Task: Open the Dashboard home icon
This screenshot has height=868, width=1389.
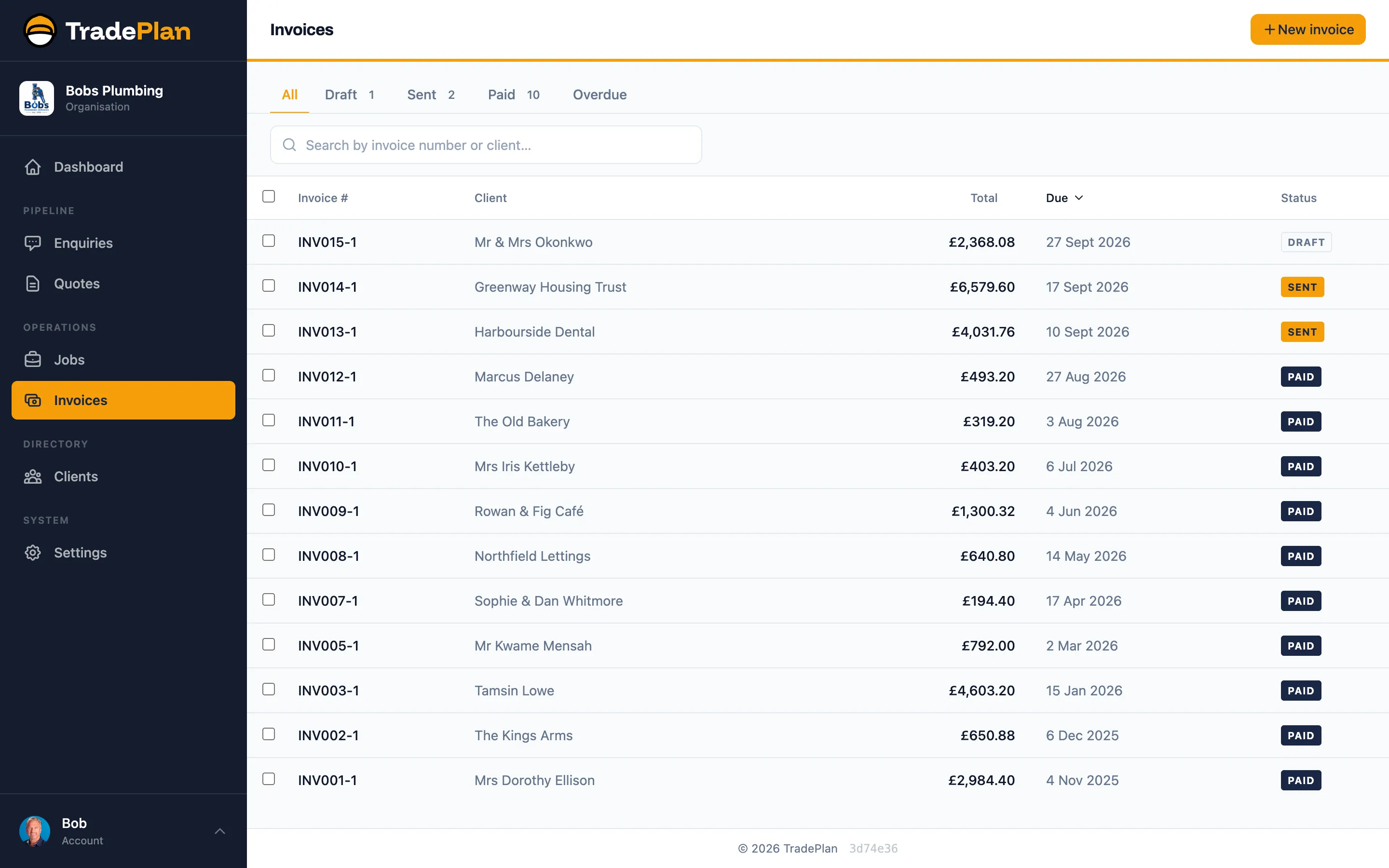Action: 33,167
